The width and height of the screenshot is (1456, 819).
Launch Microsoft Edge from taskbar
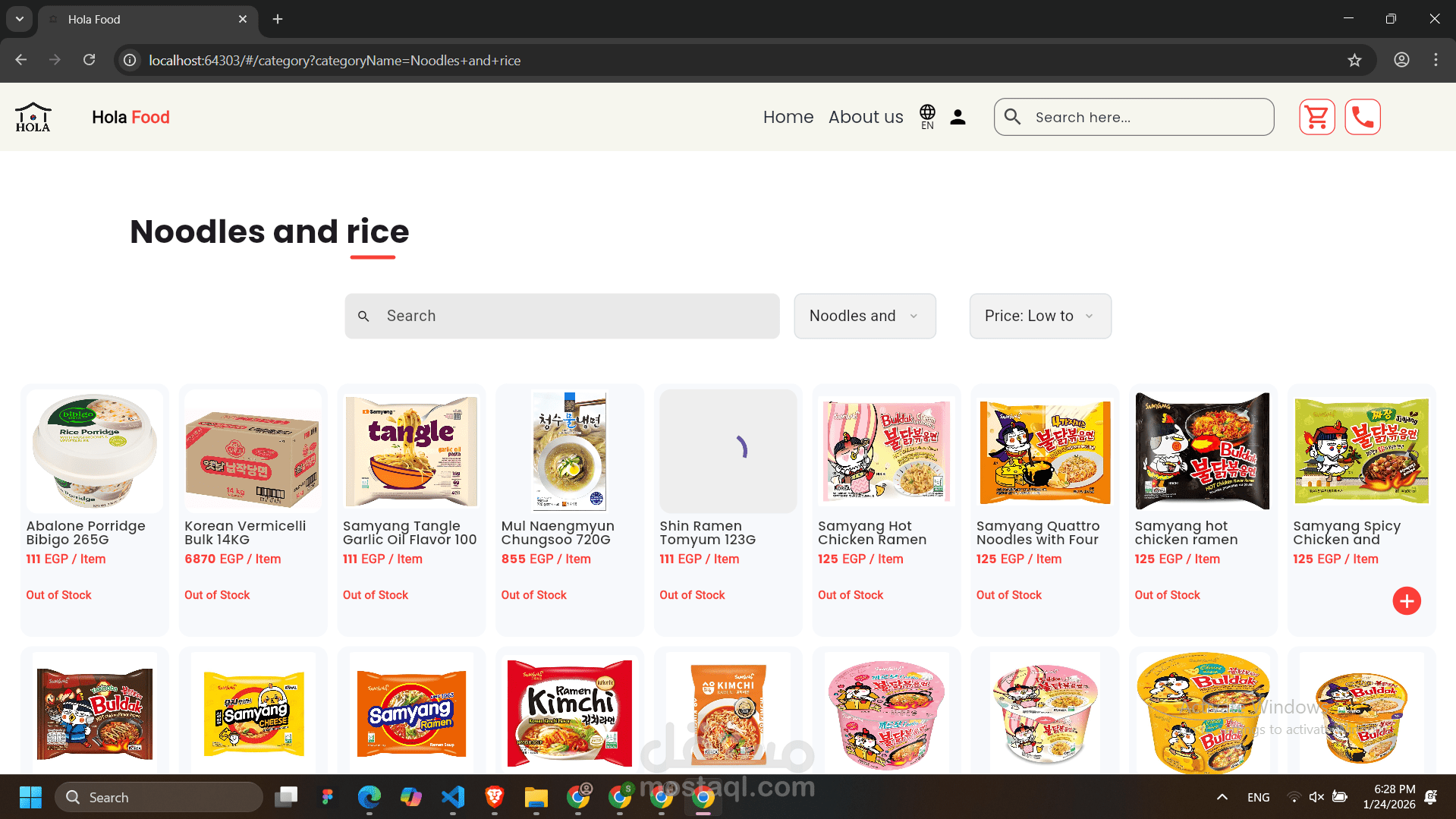(370, 797)
